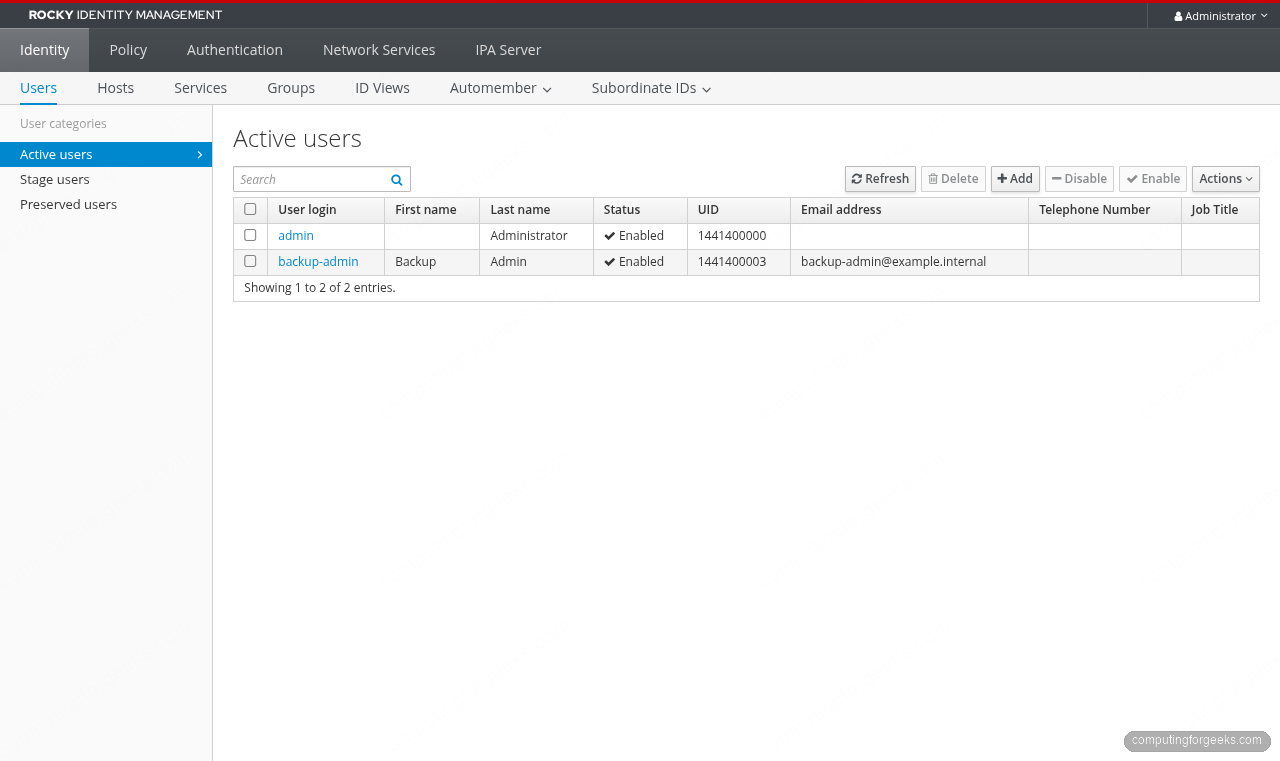Click the Refresh icon above the table

(x=857, y=179)
